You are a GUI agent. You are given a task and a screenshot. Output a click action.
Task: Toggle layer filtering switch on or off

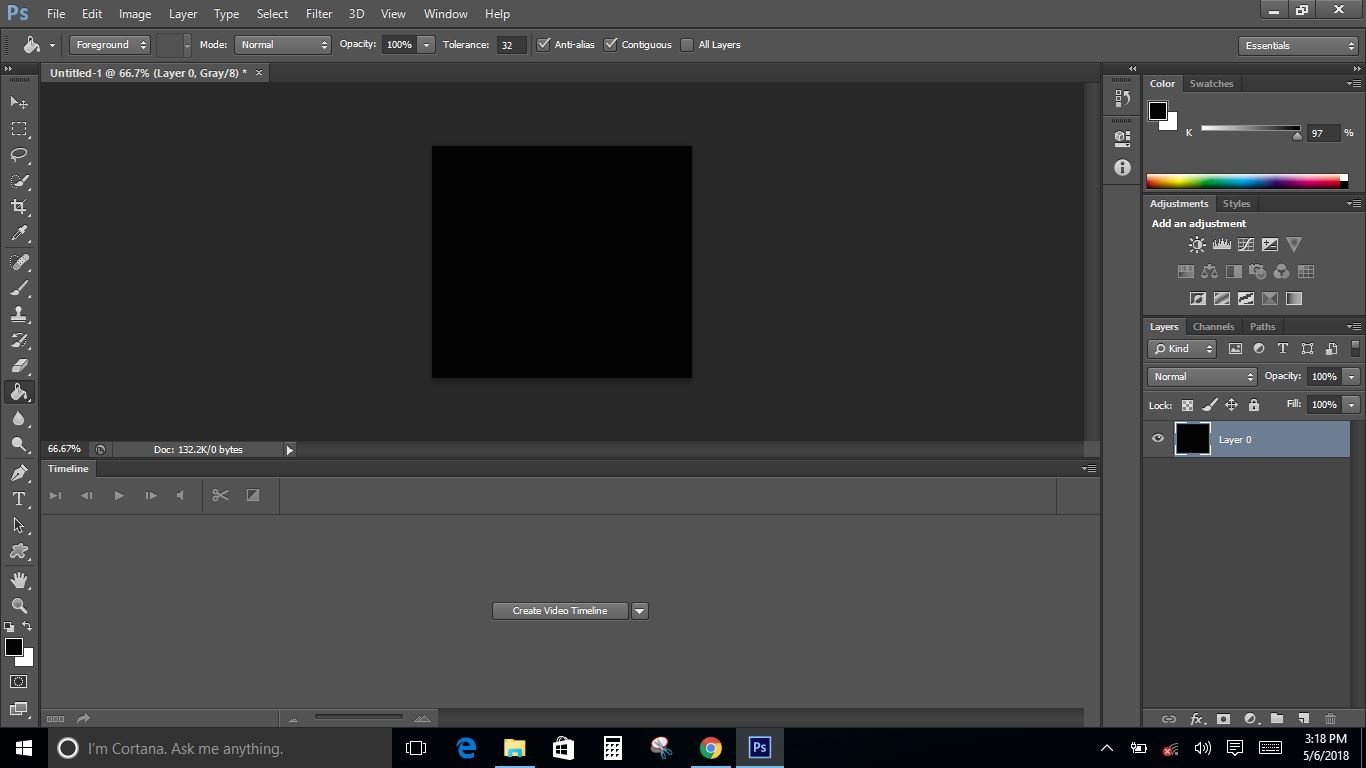[x=1355, y=349]
